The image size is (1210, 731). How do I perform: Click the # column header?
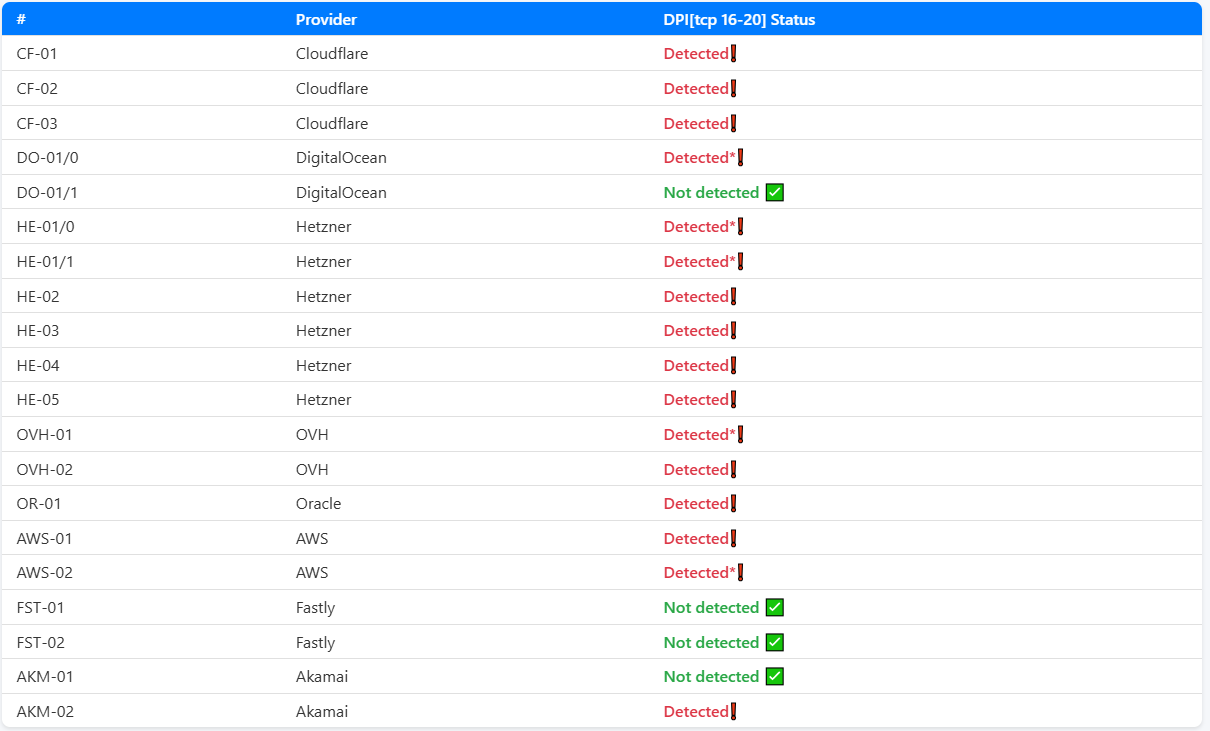point(21,19)
